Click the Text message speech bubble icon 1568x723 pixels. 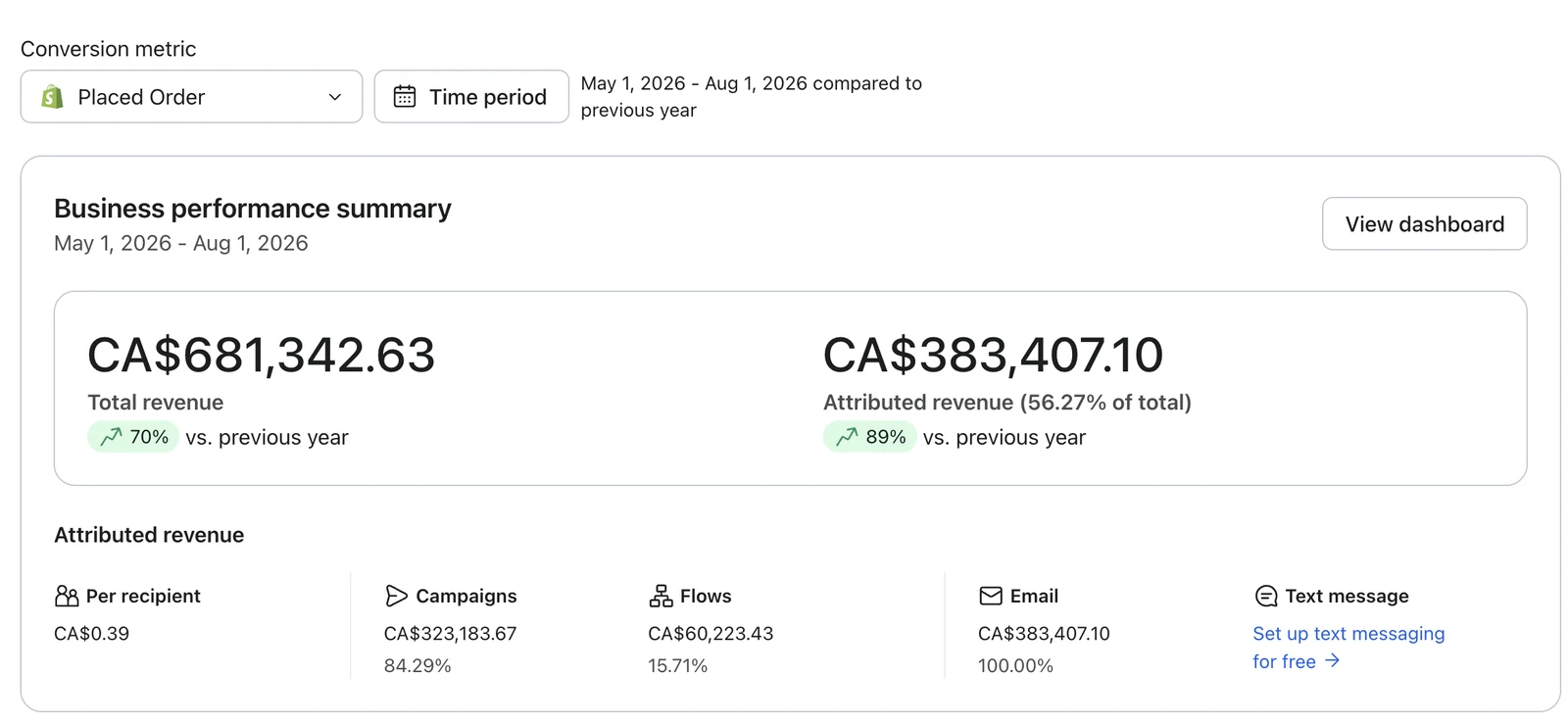1266,596
